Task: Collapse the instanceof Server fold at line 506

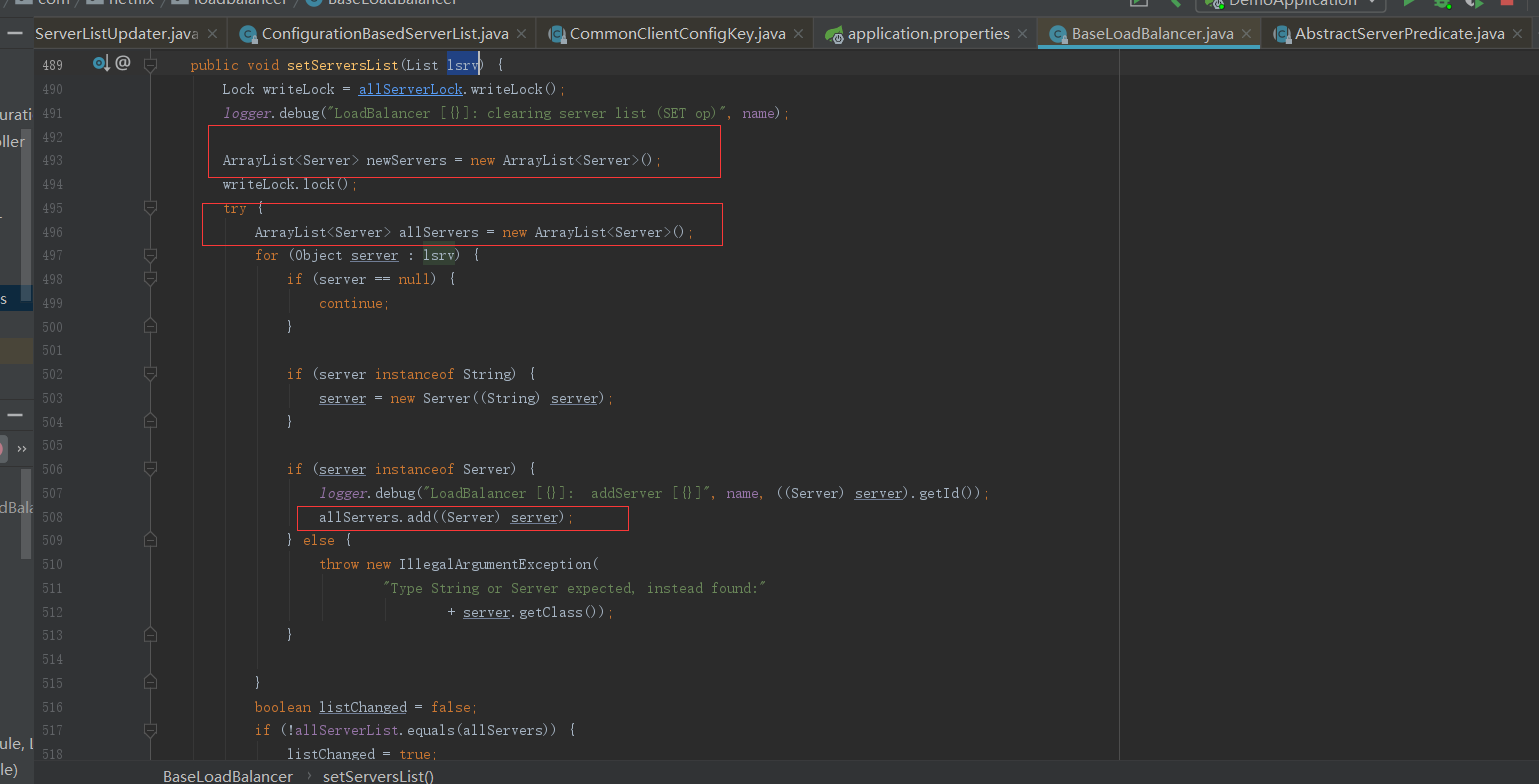Action: click(150, 469)
